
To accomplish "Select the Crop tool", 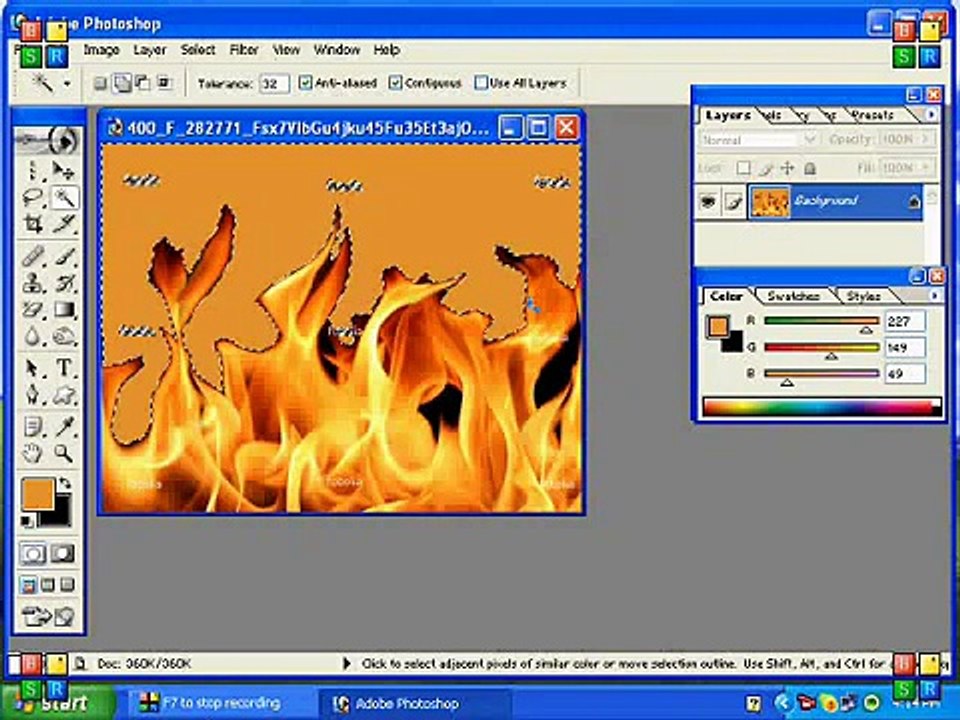I will pos(32,223).
